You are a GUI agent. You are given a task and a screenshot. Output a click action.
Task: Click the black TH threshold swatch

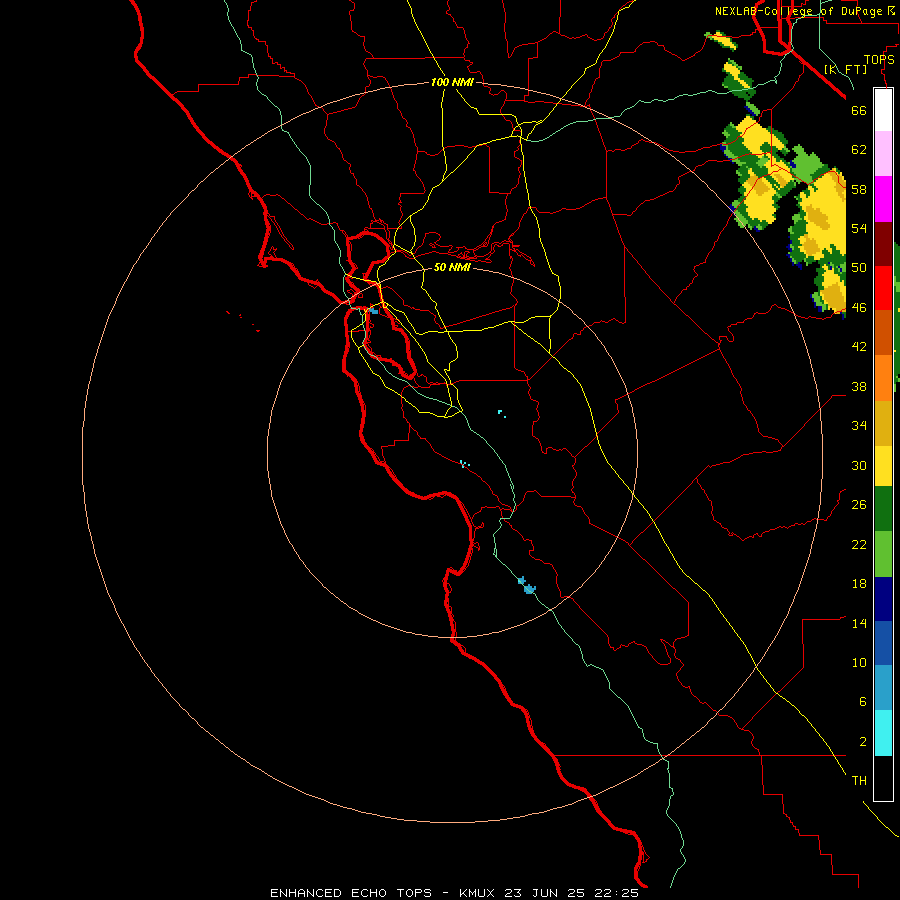(x=883, y=778)
